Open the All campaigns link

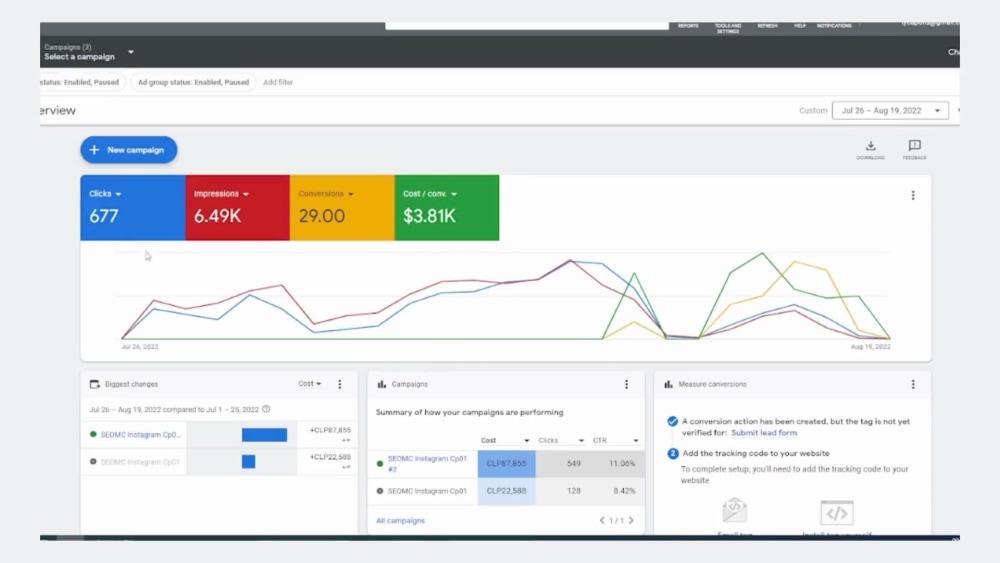tap(401, 521)
